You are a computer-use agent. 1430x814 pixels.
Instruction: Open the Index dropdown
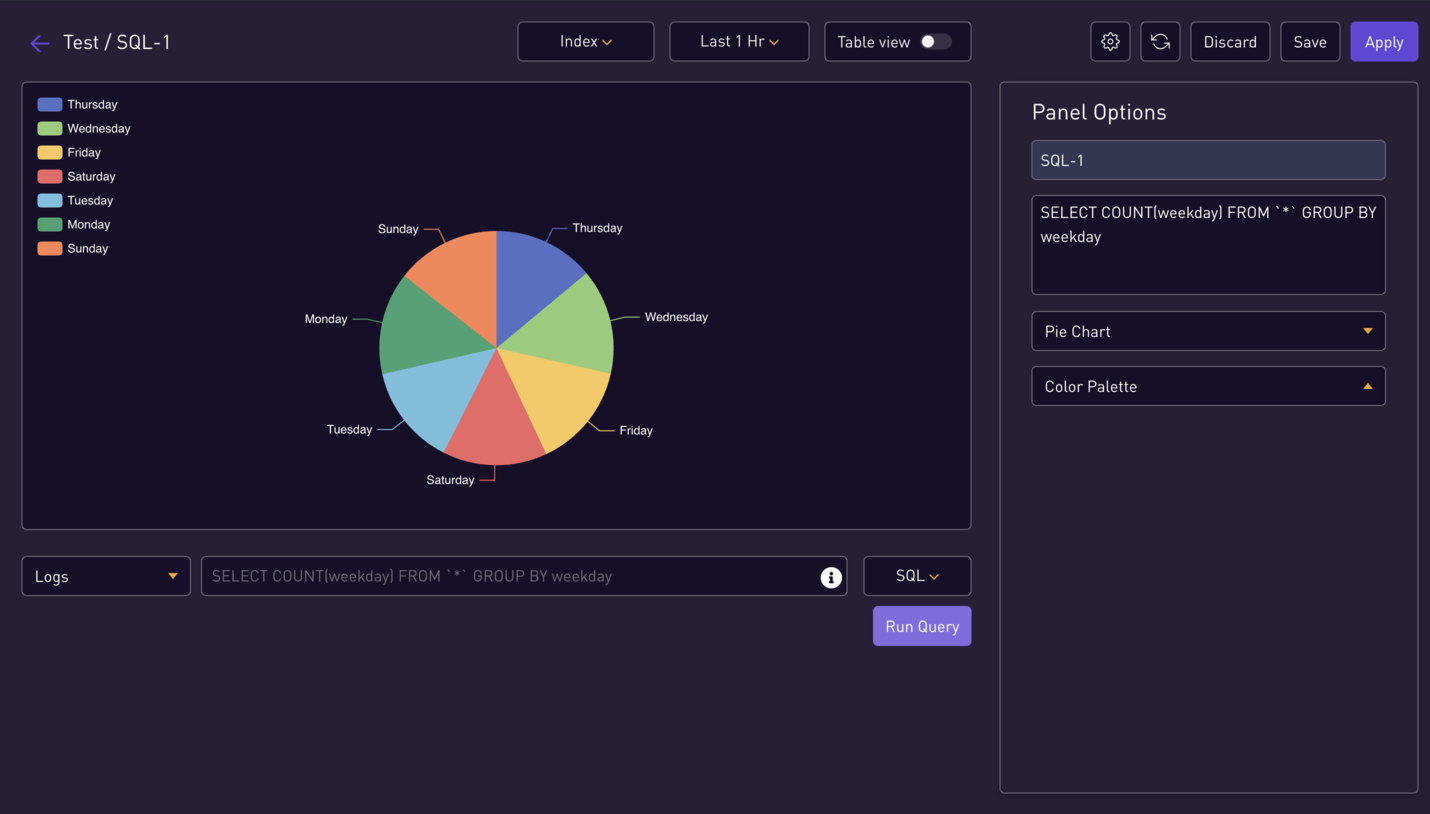point(586,42)
